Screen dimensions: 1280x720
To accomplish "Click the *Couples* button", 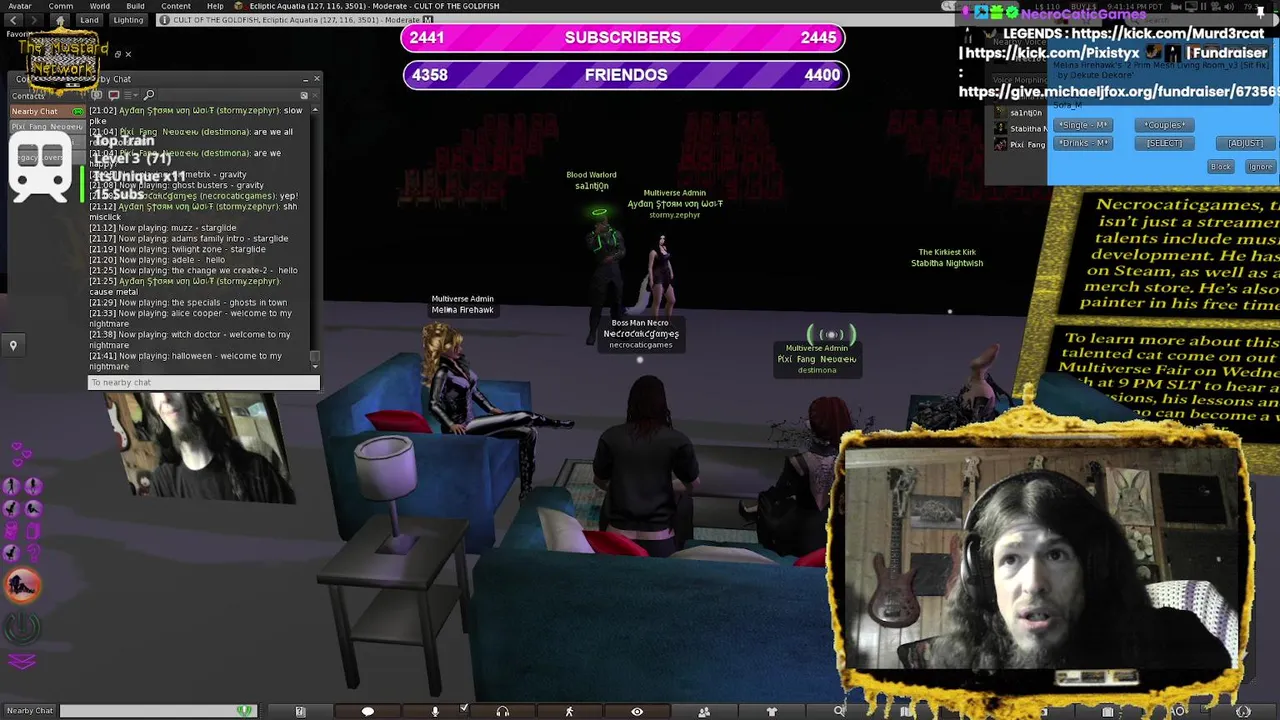I will click(1164, 125).
